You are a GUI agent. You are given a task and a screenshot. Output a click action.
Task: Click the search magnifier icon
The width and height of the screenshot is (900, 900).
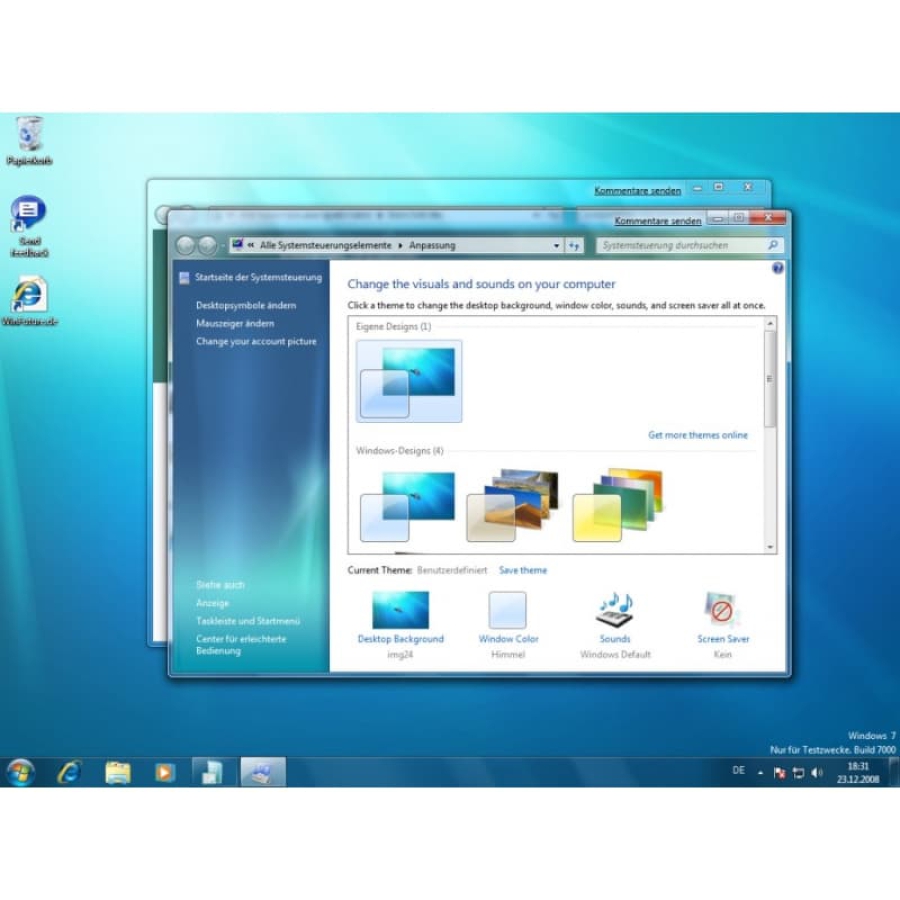(773, 245)
